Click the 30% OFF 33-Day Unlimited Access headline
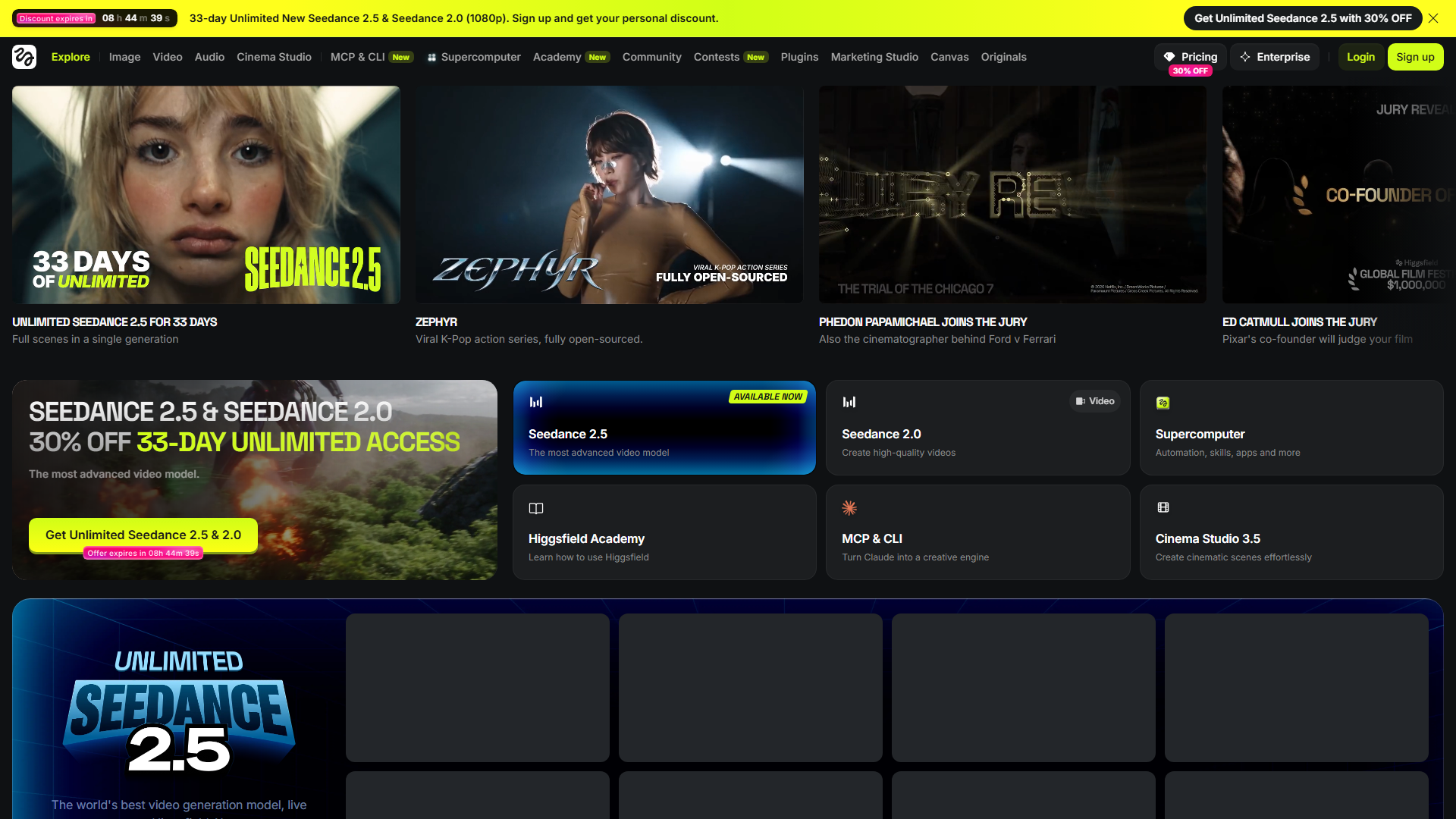The image size is (1456, 819). point(244,442)
